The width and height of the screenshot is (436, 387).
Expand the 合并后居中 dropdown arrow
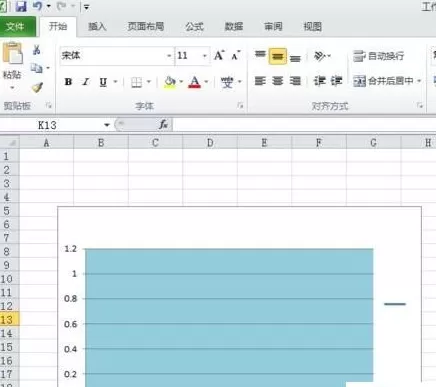click(x=419, y=81)
